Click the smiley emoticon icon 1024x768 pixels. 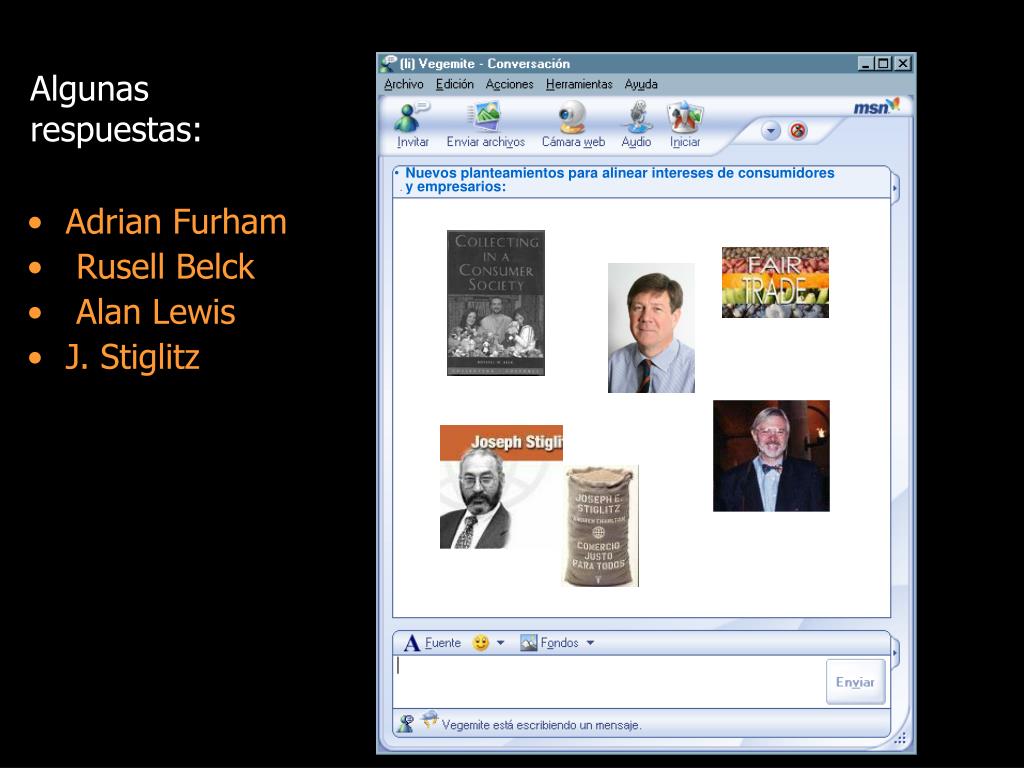coord(481,643)
